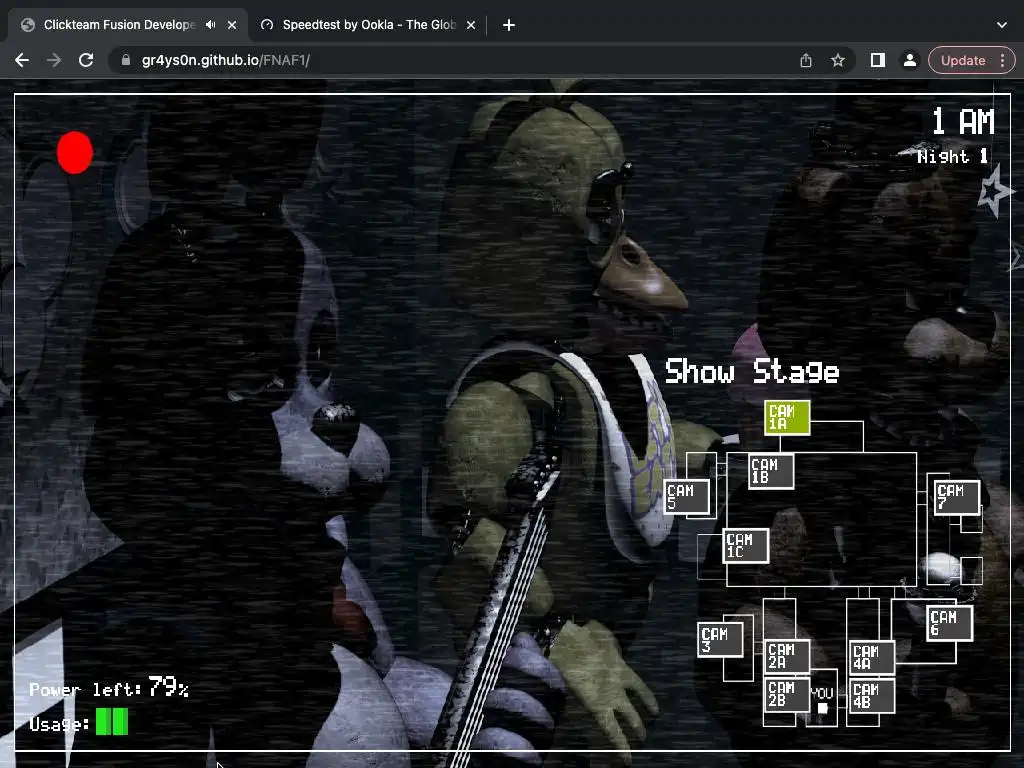
Task: Open the three-dot Chrome menu
Action: pyautogui.click(x=1002, y=60)
